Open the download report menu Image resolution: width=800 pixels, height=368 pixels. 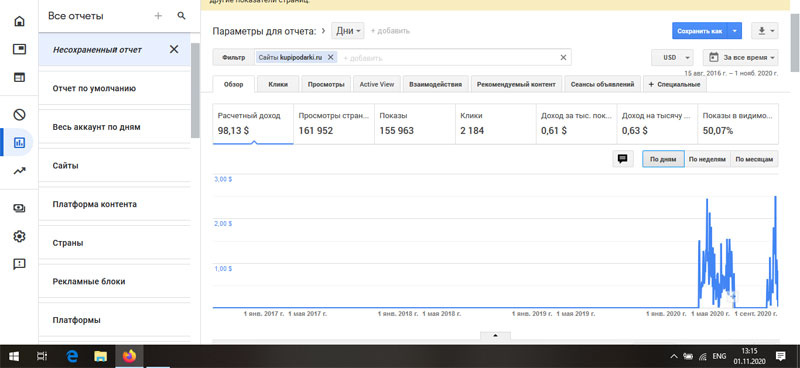click(764, 31)
